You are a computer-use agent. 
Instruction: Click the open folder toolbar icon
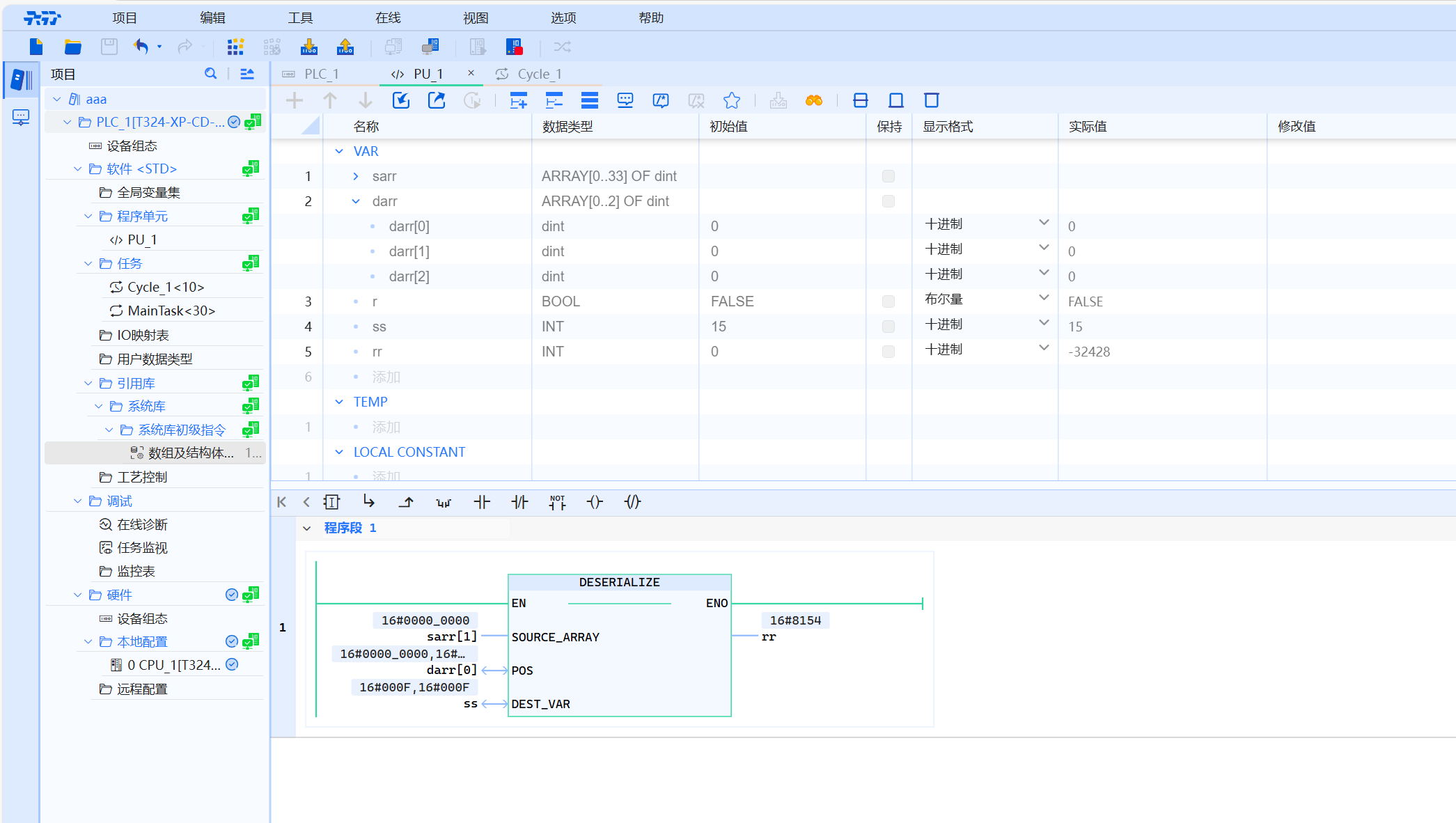tap(72, 47)
